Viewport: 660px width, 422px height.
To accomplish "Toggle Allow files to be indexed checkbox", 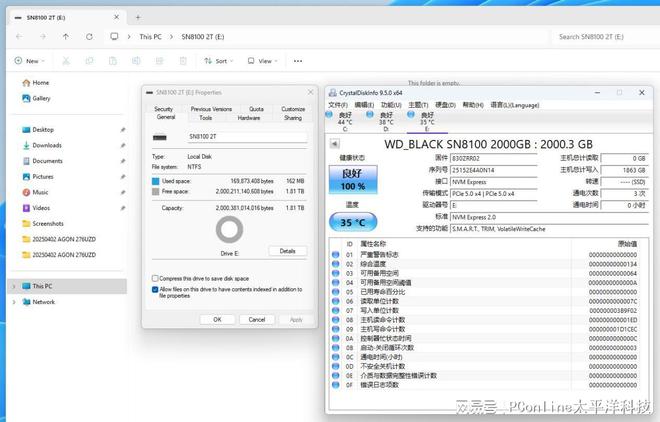I will click(155, 289).
